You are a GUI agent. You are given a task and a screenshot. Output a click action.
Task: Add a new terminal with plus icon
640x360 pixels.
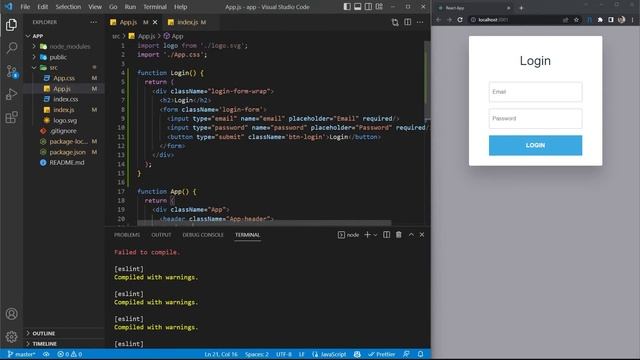click(367, 235)
